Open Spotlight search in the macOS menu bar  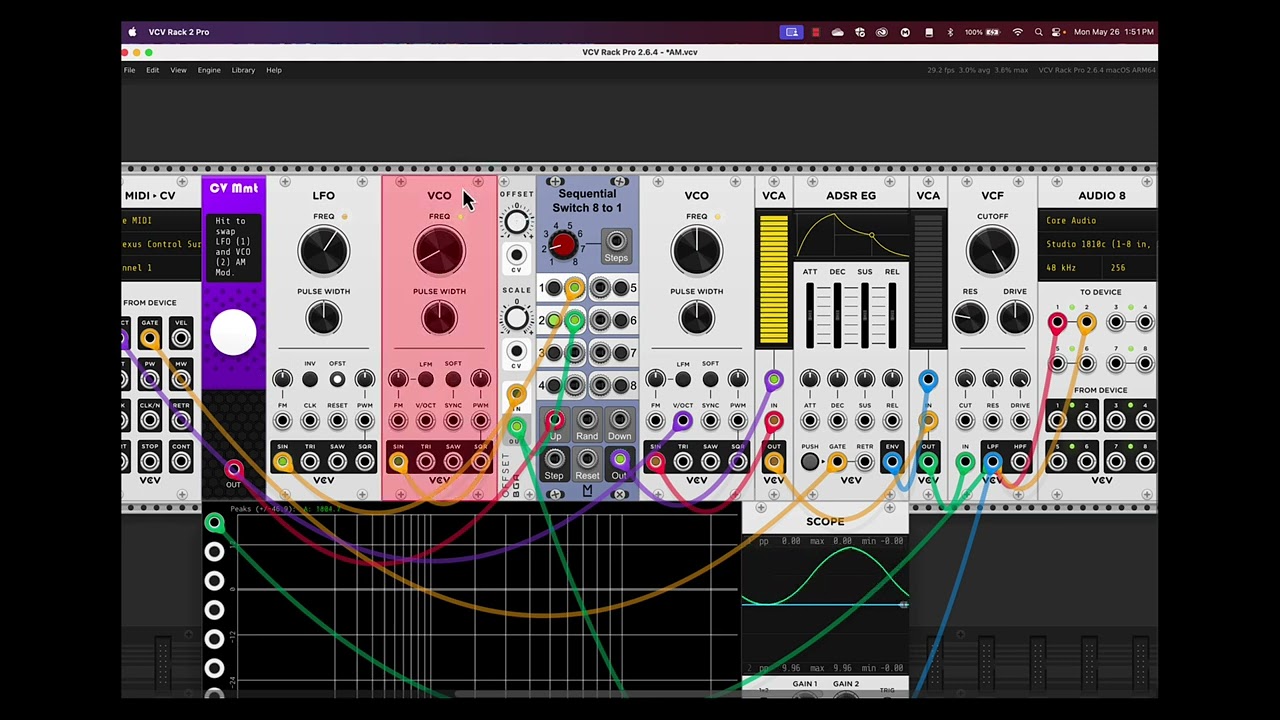point(1038,32)
